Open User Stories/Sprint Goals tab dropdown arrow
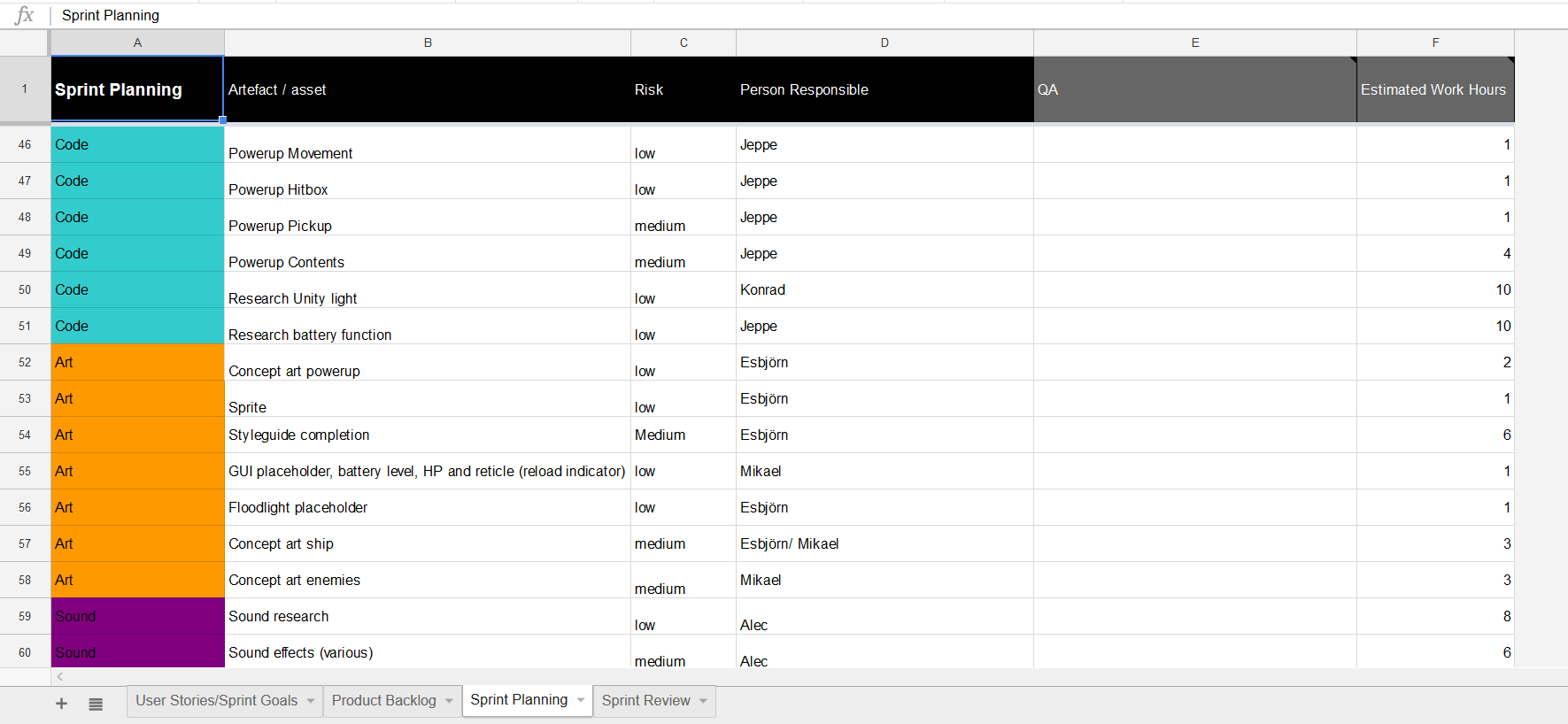The image size is (1568, 724). pyautogui.click(x=311, y=701)
